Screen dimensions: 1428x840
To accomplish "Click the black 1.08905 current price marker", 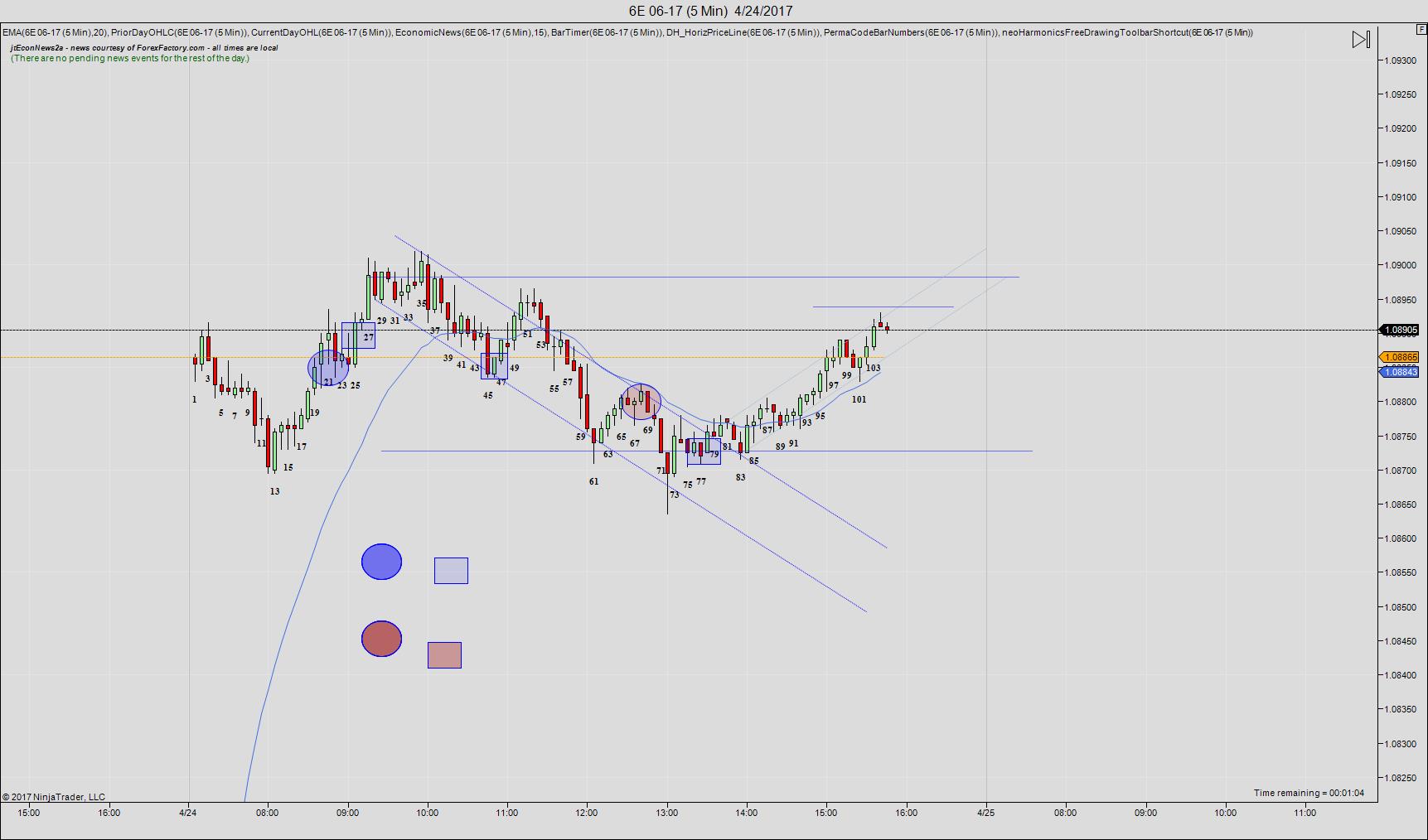I will click(1399, 330).
